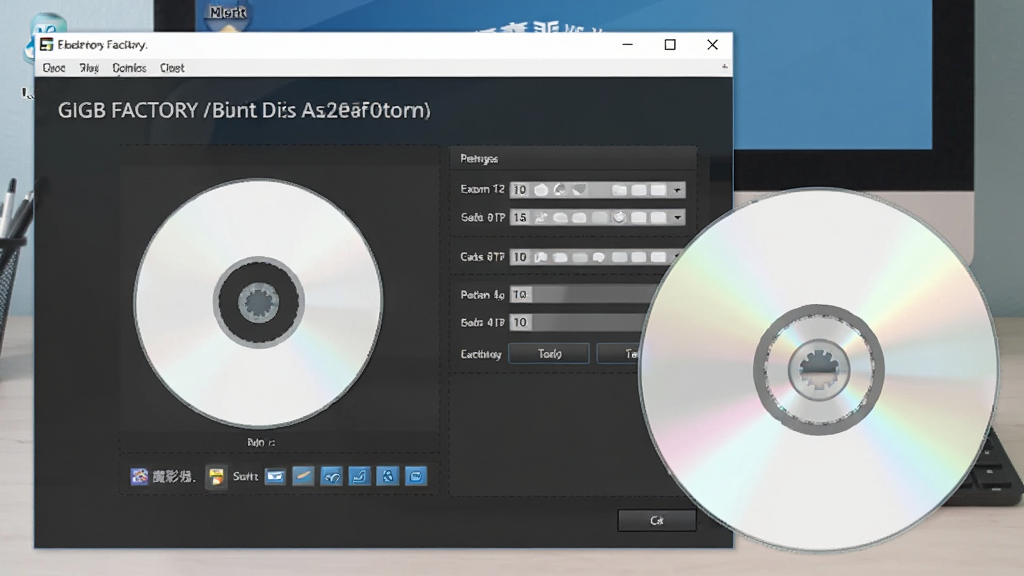The width and height of the screenshot is (1024, 576).
Task: Expand the Exom 12 dropdown arrow
Action: click(x=677, y=190)
